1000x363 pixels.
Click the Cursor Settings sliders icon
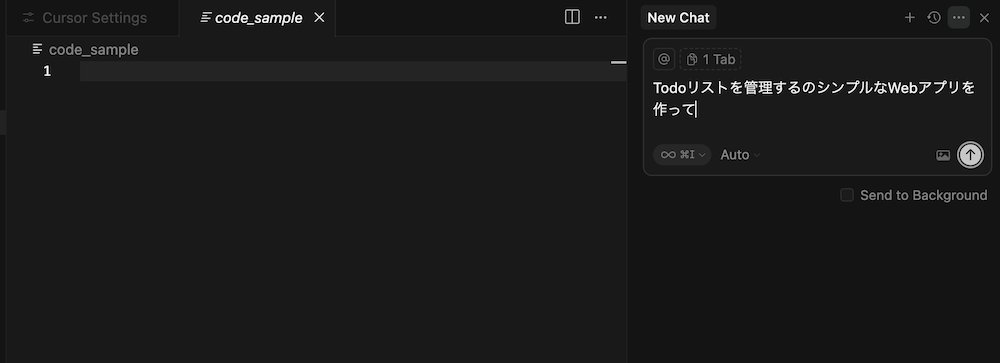pos(29,18)
